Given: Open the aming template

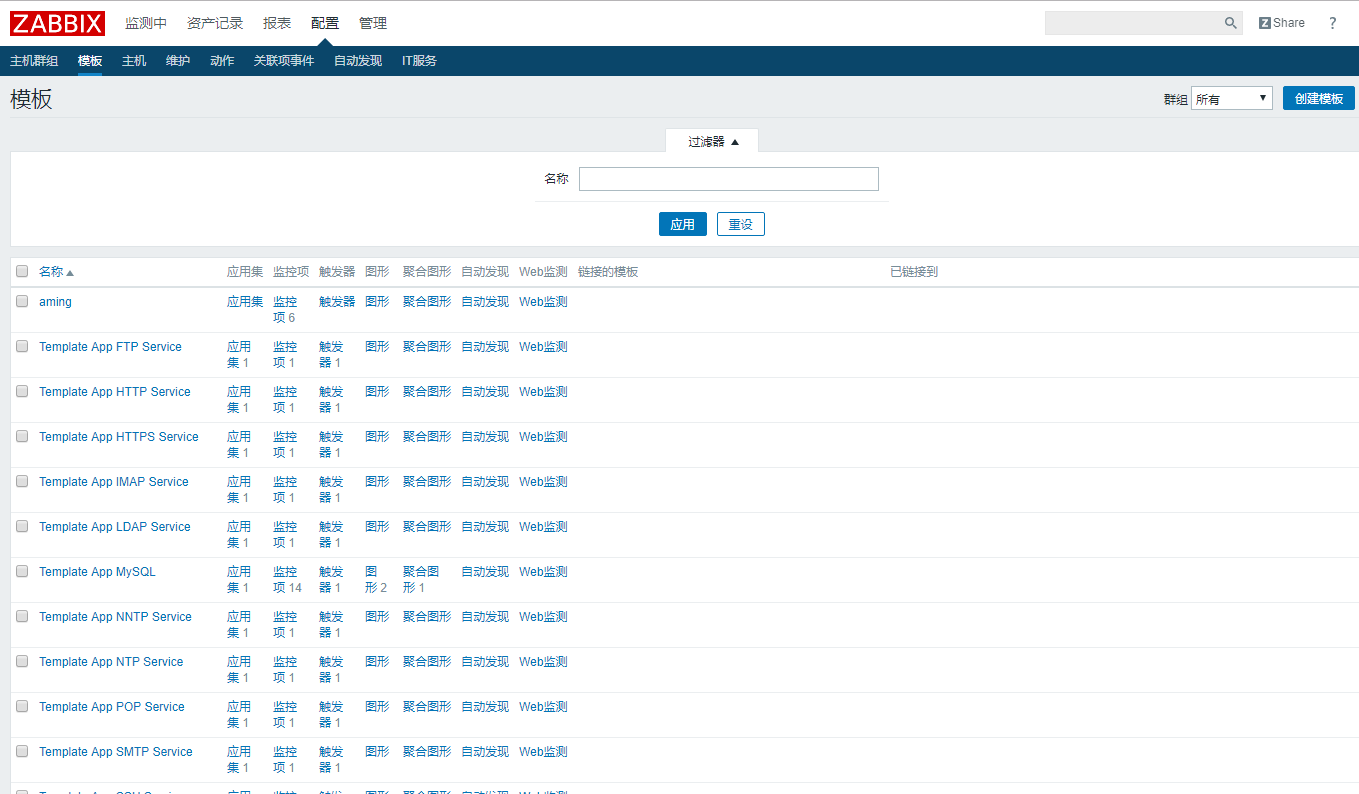Looking at the screenshot, I should coord(55,302).
